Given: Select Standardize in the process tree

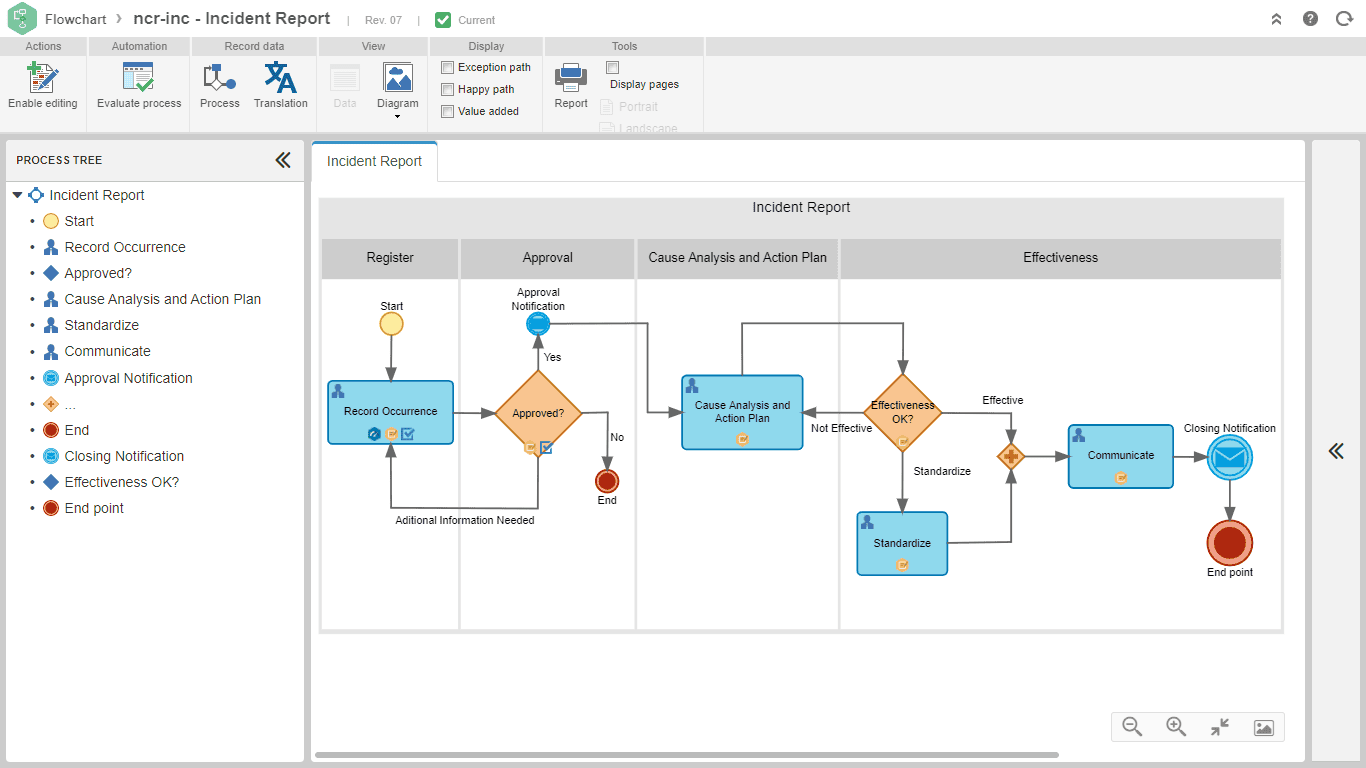Looking at the screenshot, I should (101, 325).
